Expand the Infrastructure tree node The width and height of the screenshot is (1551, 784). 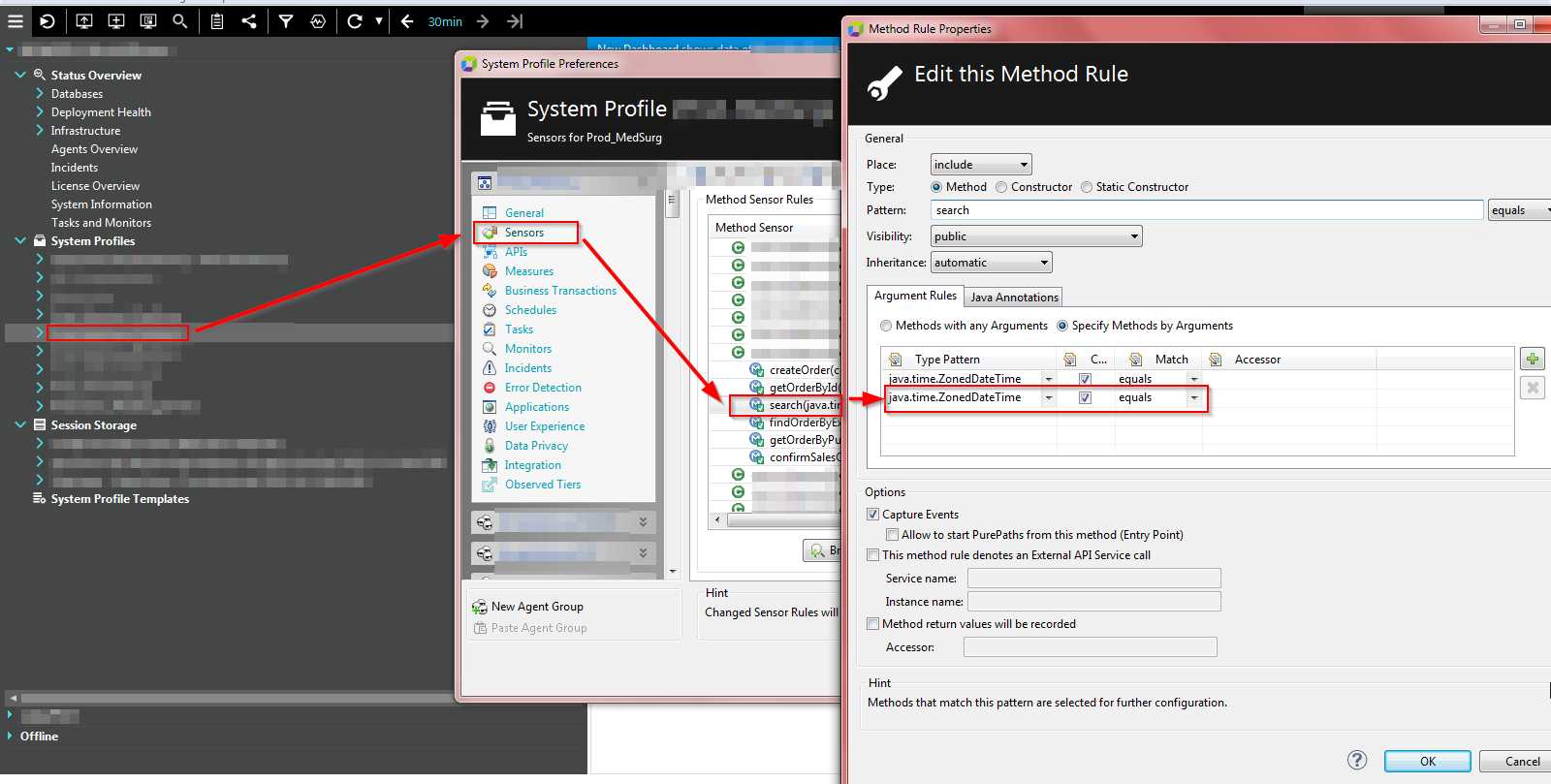tap(40, 130)
